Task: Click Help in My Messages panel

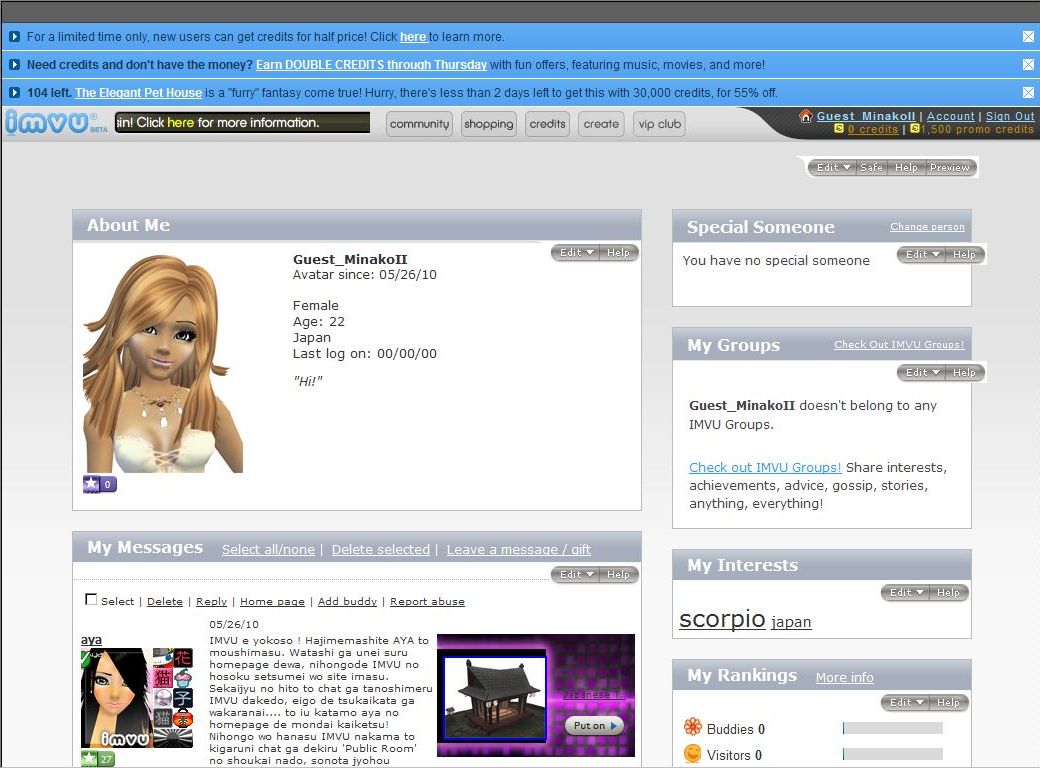Action: pos(618,574)
